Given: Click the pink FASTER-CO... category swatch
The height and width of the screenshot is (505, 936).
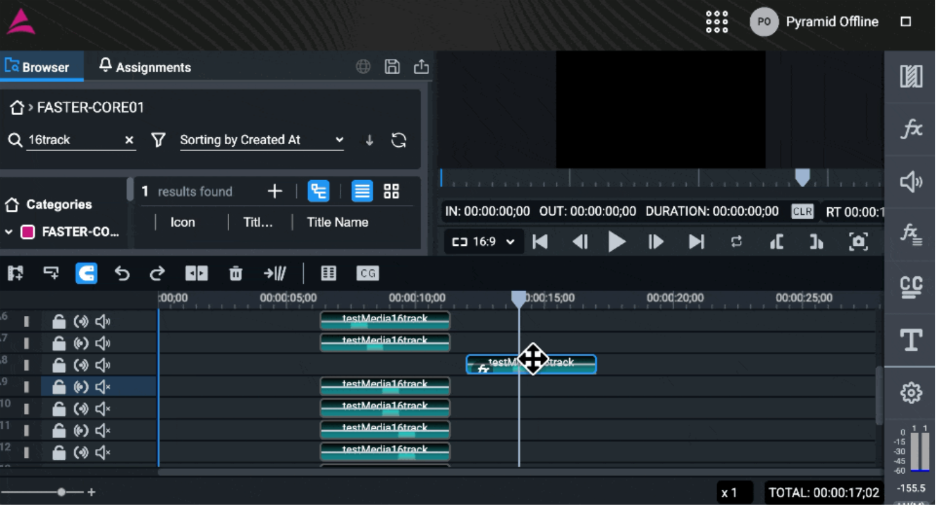Looking at the screenshot, I should pos(28,232).
